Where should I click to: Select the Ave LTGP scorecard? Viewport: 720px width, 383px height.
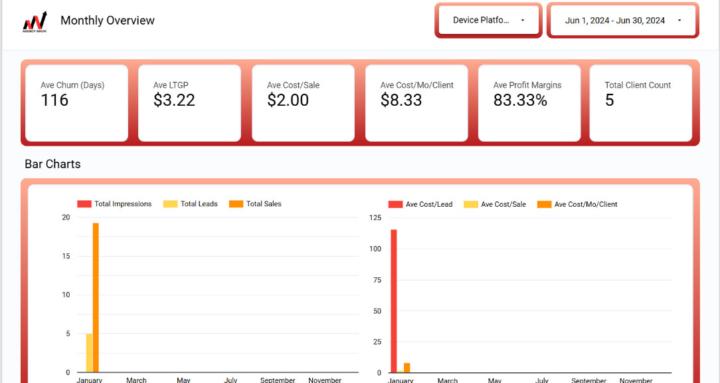[189, 103]
